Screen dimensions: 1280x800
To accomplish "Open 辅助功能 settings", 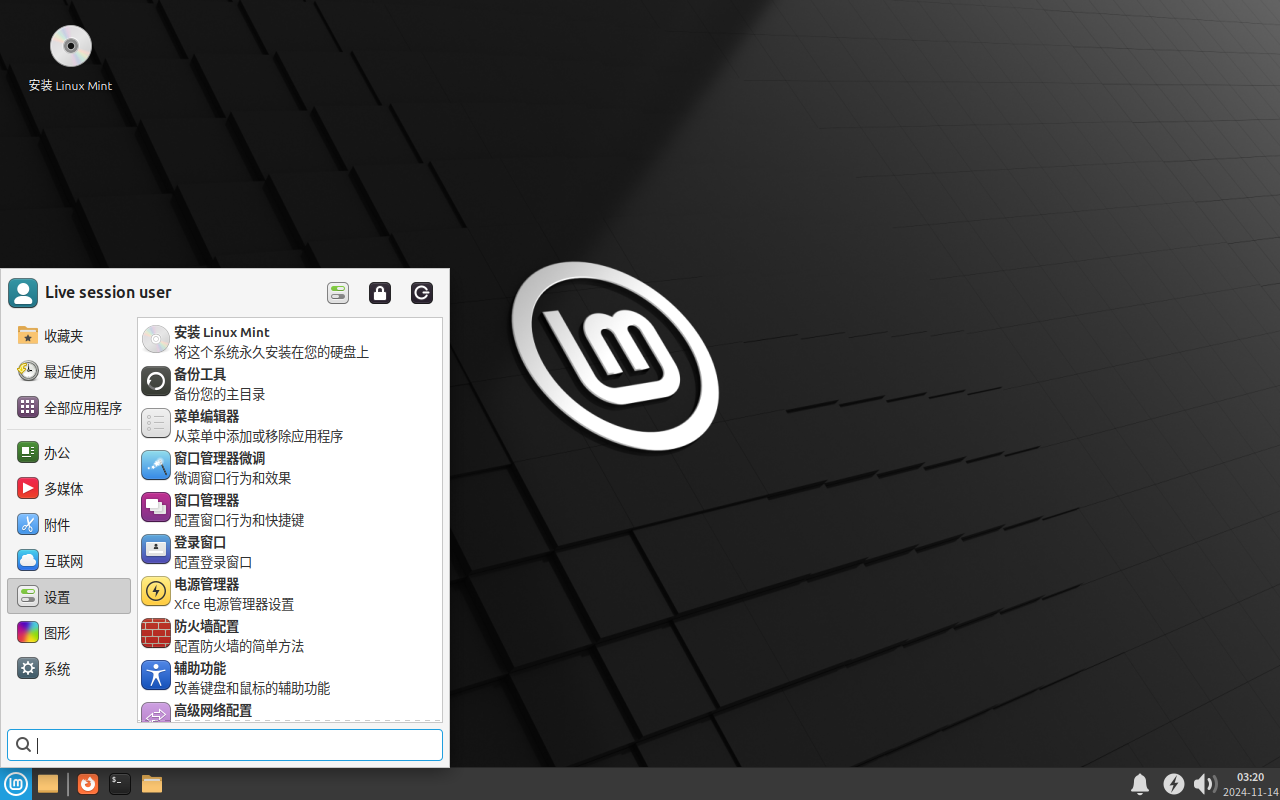I will click(x=290, y=678).
